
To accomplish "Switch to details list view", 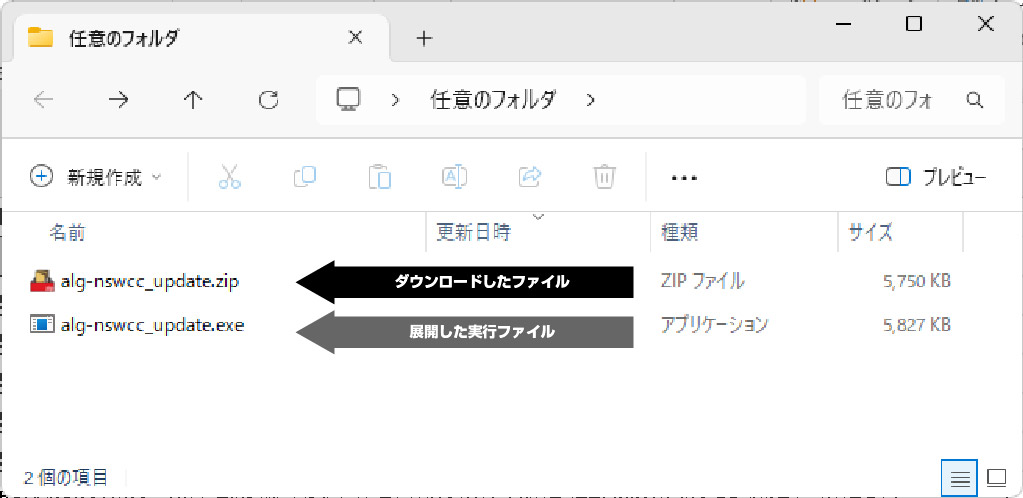I will tap(959, 477).
